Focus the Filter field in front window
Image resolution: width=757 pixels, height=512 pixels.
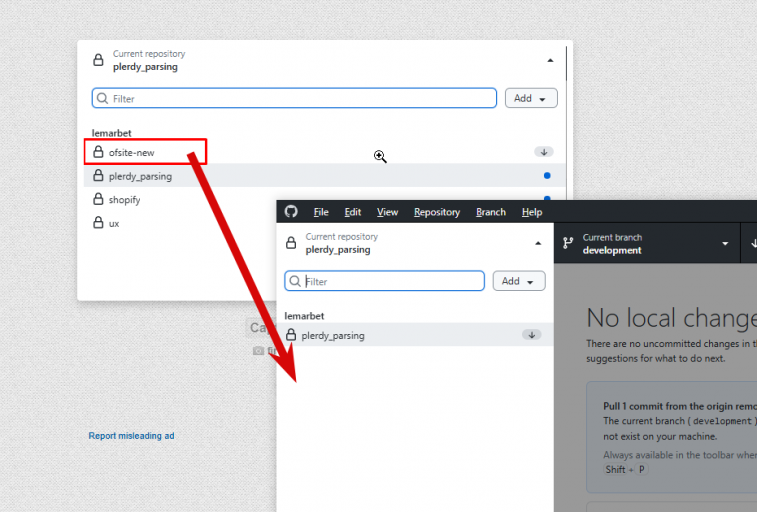pos(384,281)
